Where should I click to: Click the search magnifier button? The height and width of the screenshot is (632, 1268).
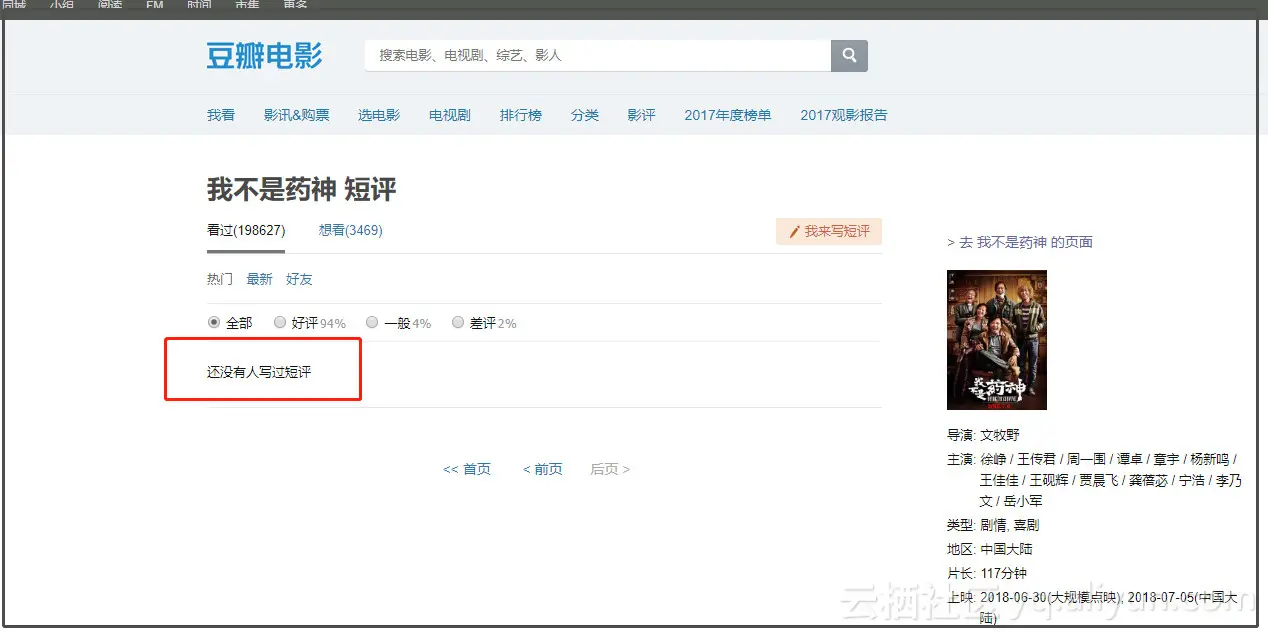(849, 56)
